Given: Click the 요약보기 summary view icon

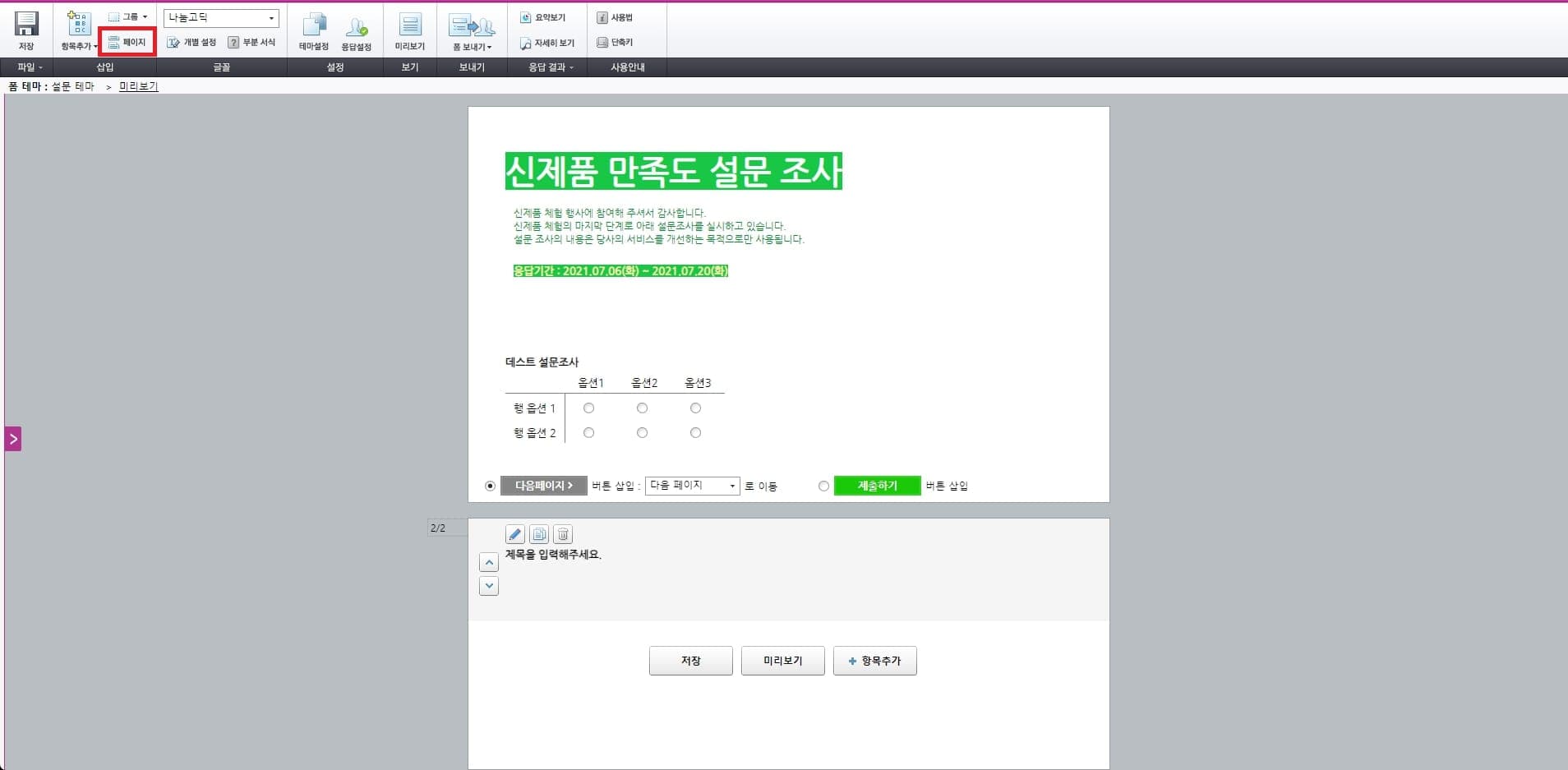Looking at the screenshot, I should tap(545, 16).
